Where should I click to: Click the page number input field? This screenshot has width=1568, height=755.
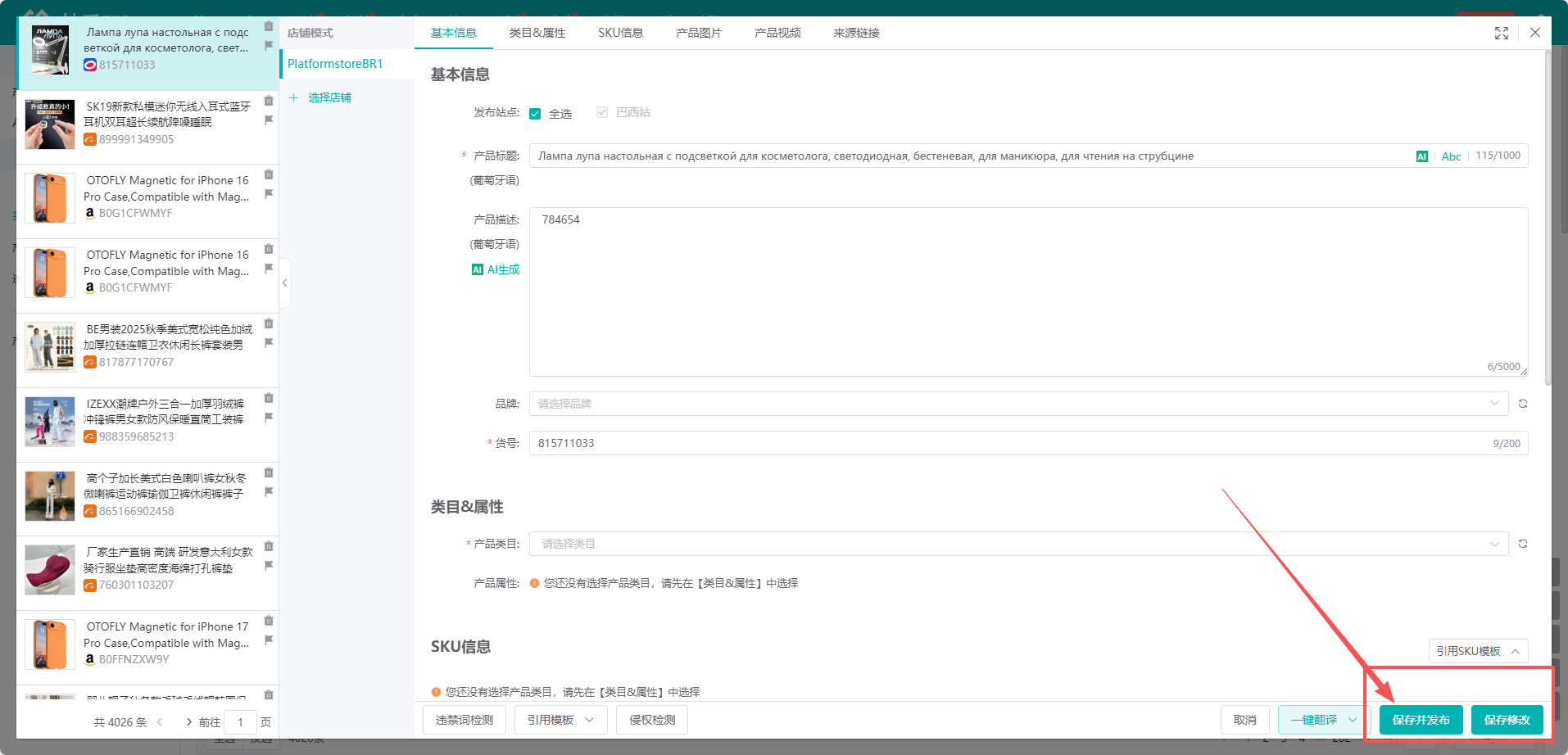tap(240, 722)
